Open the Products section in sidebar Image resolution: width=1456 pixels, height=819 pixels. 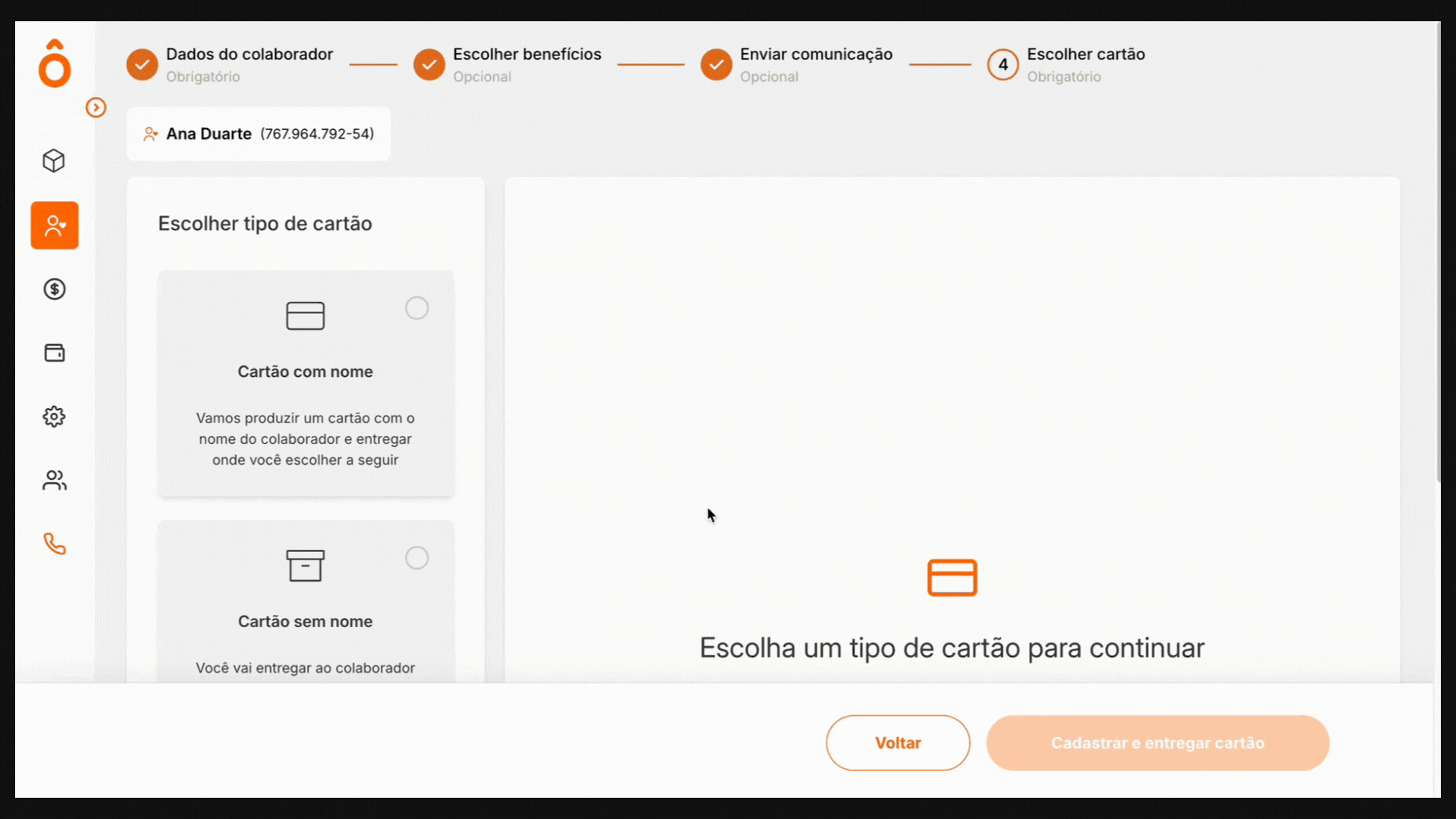[54, 161]
